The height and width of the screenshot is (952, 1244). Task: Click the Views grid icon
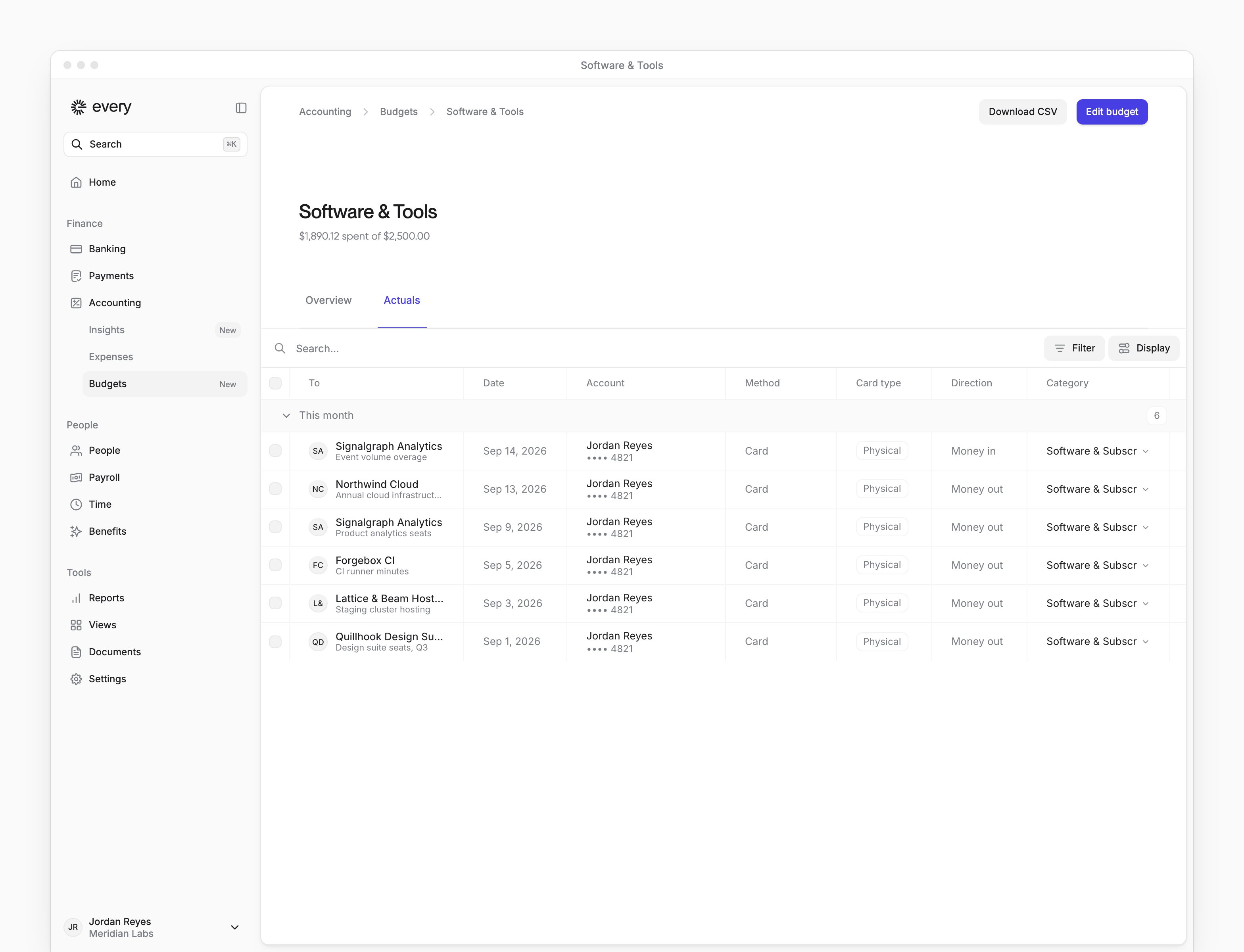click(x=76, y=625)
